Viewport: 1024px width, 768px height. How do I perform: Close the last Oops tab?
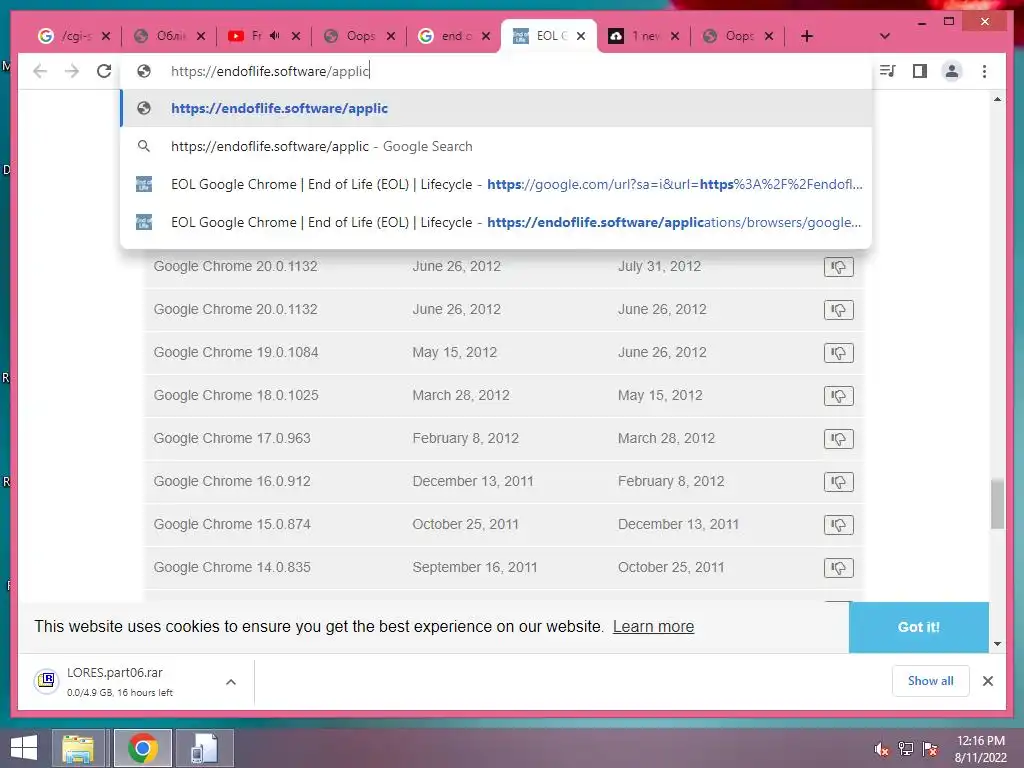pyautogui.click(x=769, y=36)
